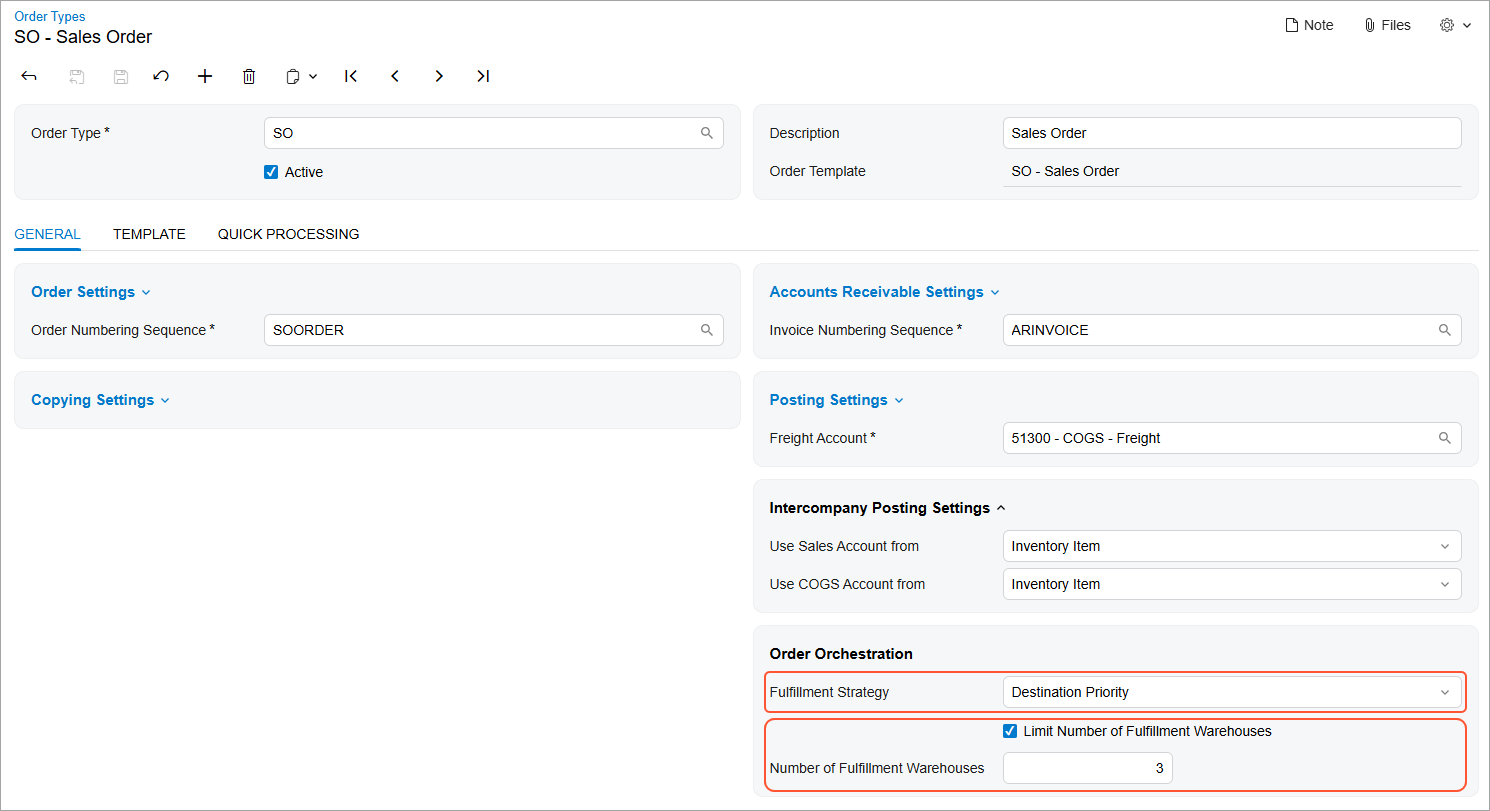The image size is (1490, 811).
Task: Click the Number of Fulfillment Warehouses field
Action: click(x=1087, y=768)
